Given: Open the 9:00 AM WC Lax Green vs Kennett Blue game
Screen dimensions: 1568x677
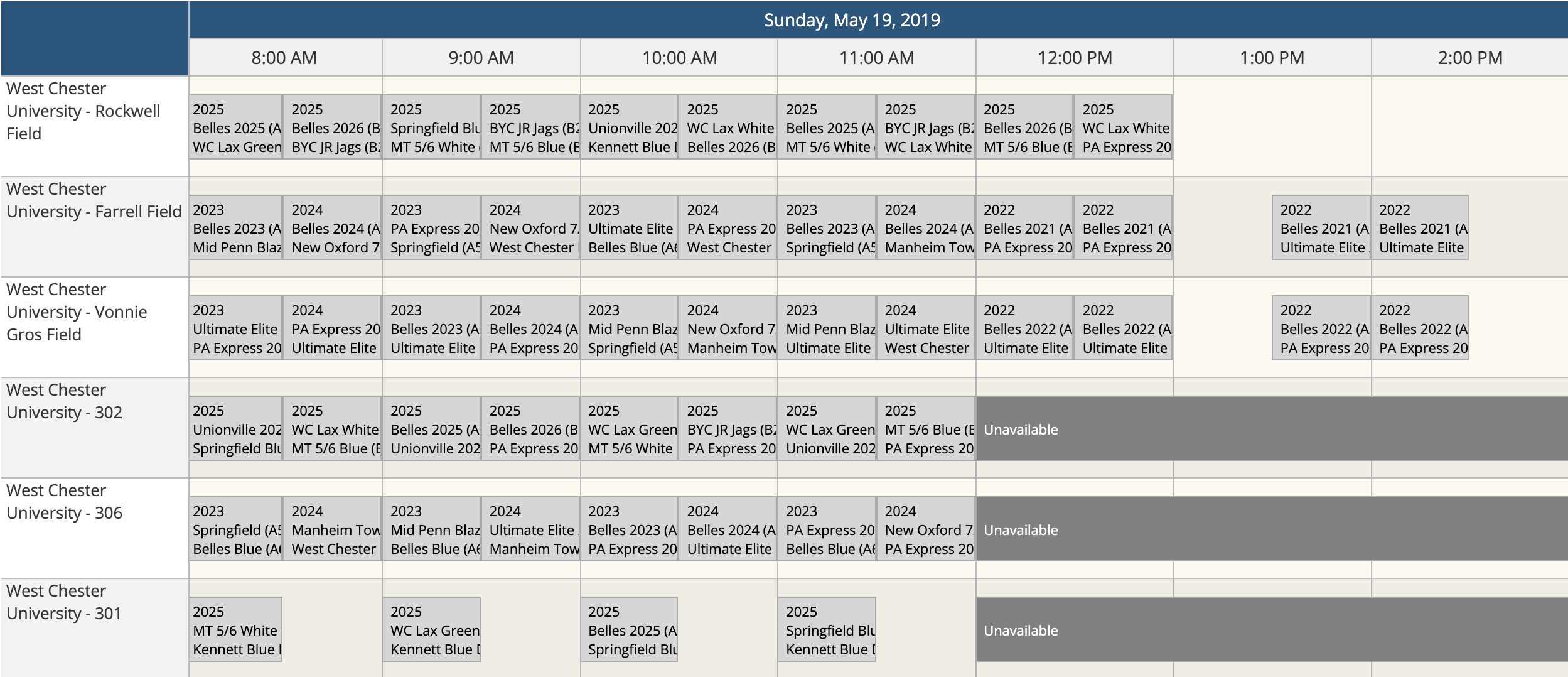Looking at the screenshot, I should point(432,629).
